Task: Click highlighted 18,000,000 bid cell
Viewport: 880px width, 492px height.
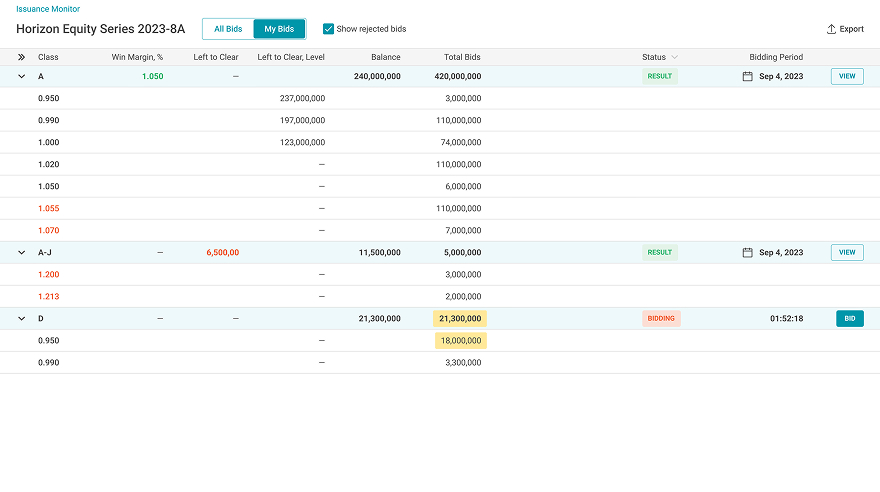Action: click(461, 341)
